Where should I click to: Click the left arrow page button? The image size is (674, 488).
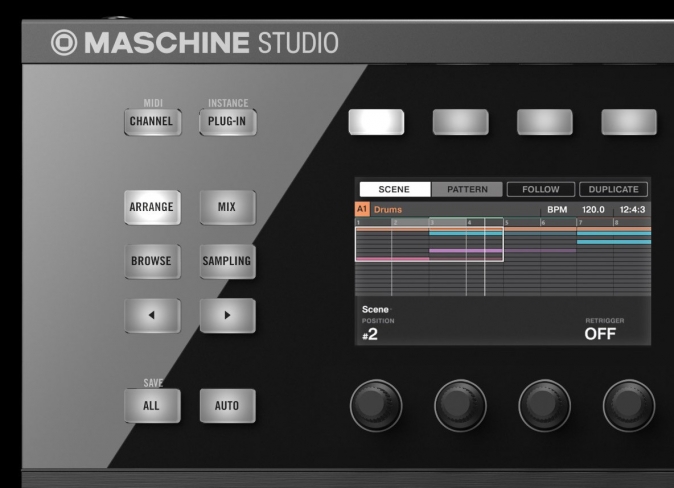[x=152, y=316]
